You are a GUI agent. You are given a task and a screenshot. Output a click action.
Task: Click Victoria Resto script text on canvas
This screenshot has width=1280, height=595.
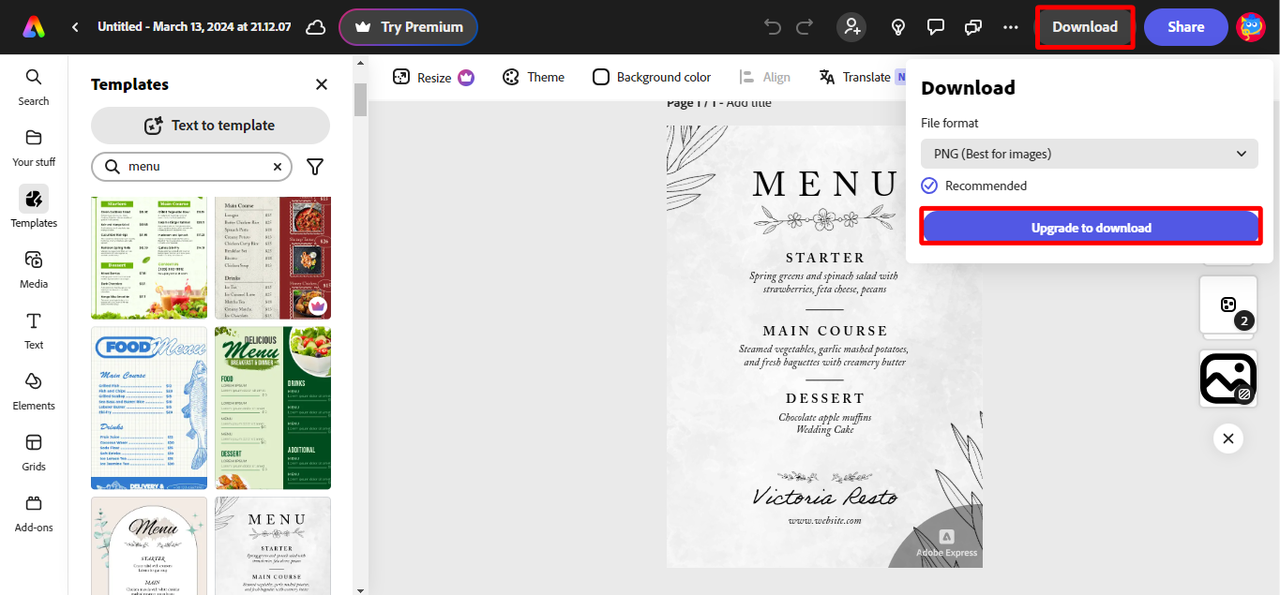click(x=825, y=496)
